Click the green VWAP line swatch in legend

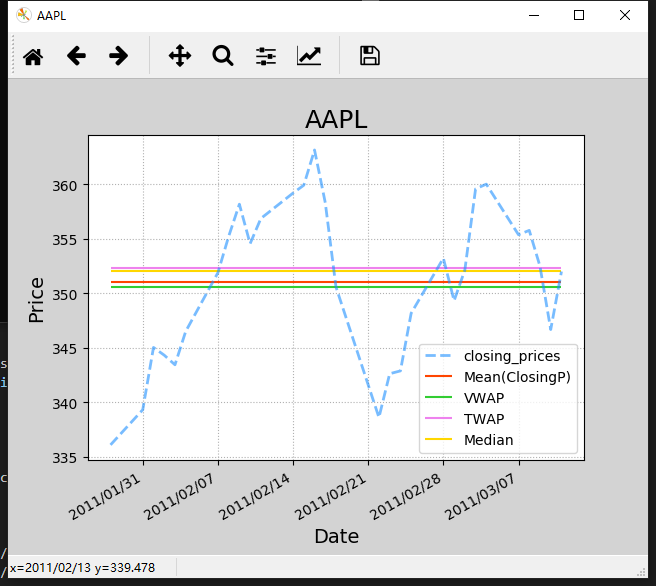pos(438,397)
